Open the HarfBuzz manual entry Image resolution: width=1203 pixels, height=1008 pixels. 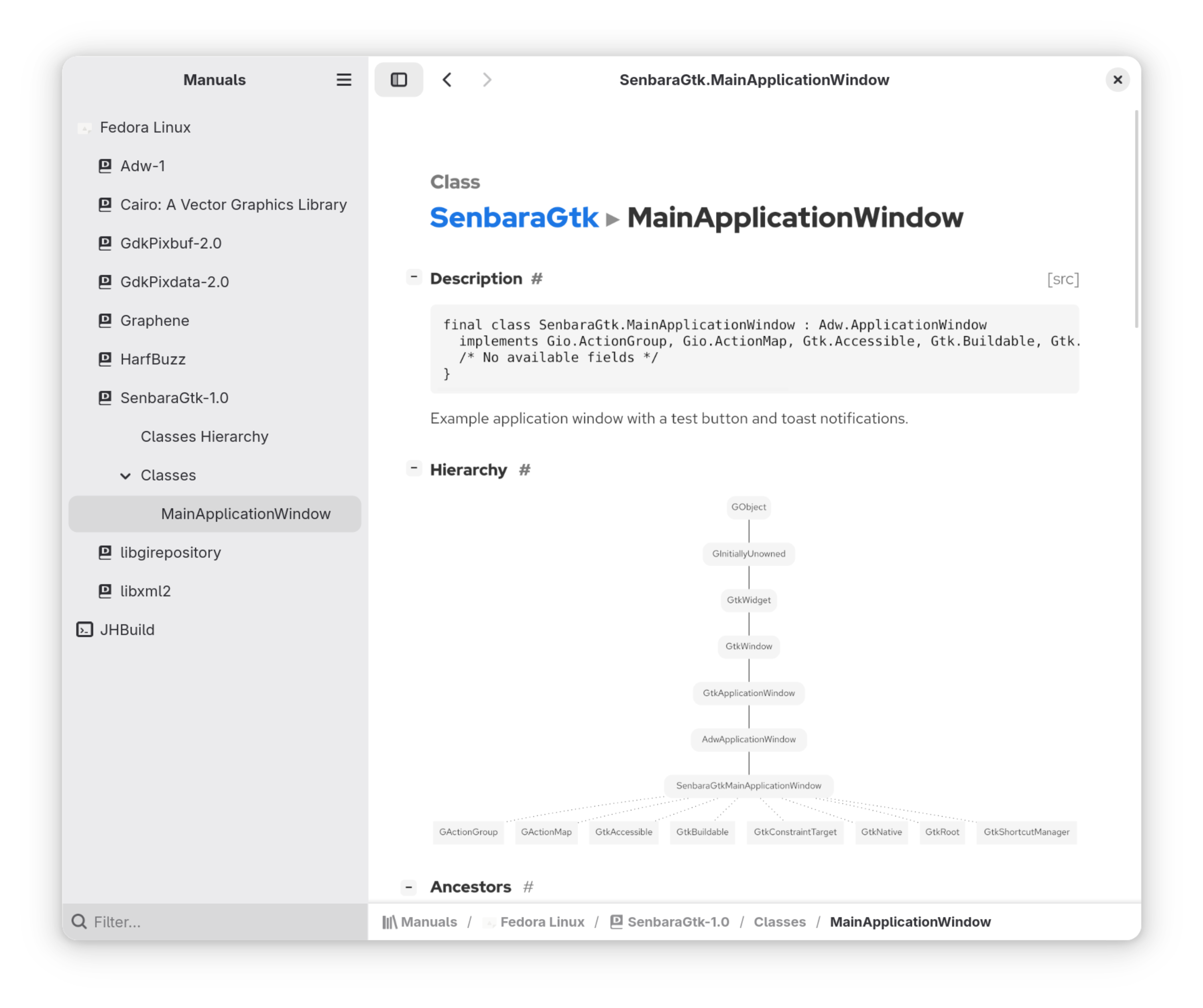pyautogui.click(x=215, y=359)
